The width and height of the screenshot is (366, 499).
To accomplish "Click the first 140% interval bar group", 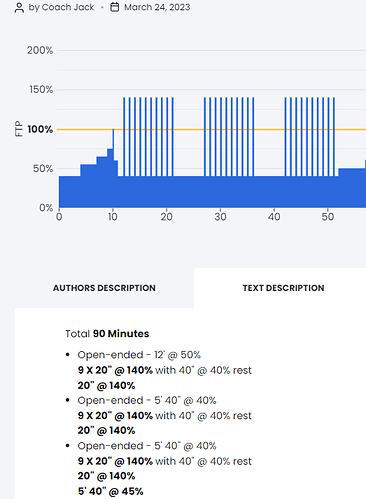I will click(148, 137).
